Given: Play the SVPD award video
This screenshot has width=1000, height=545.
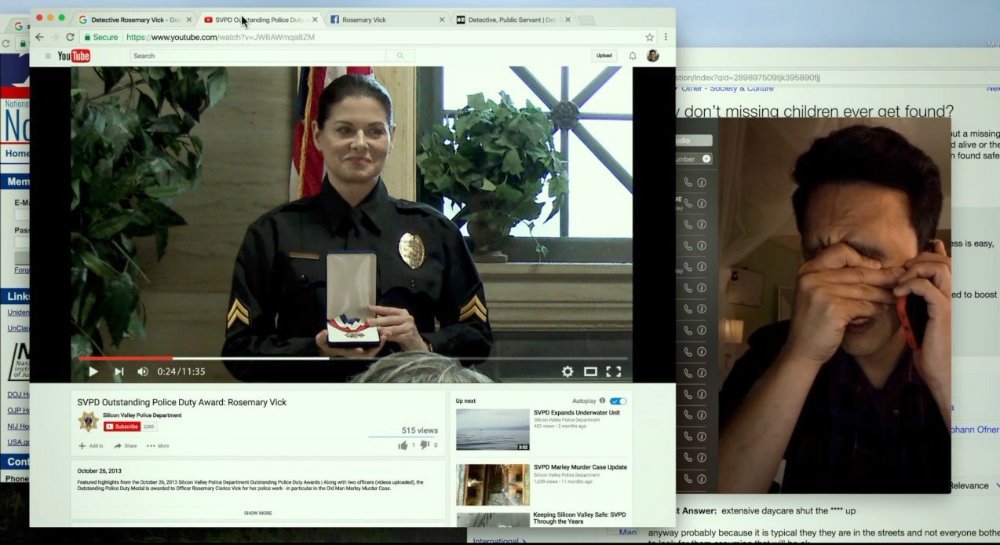Looking at the screenshot, I should pos(93,371).
